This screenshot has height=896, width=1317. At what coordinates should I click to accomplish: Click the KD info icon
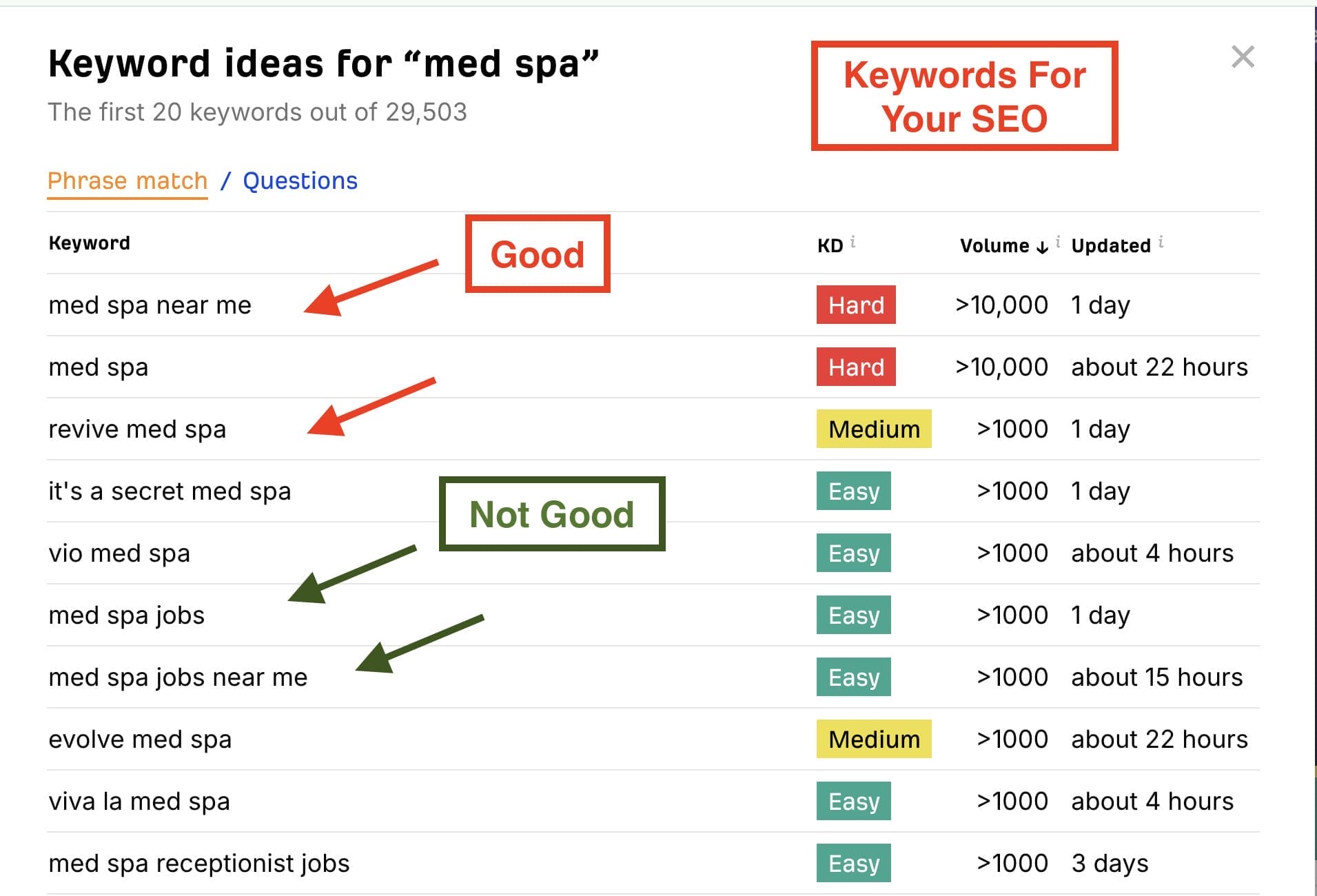pos(853,242)
